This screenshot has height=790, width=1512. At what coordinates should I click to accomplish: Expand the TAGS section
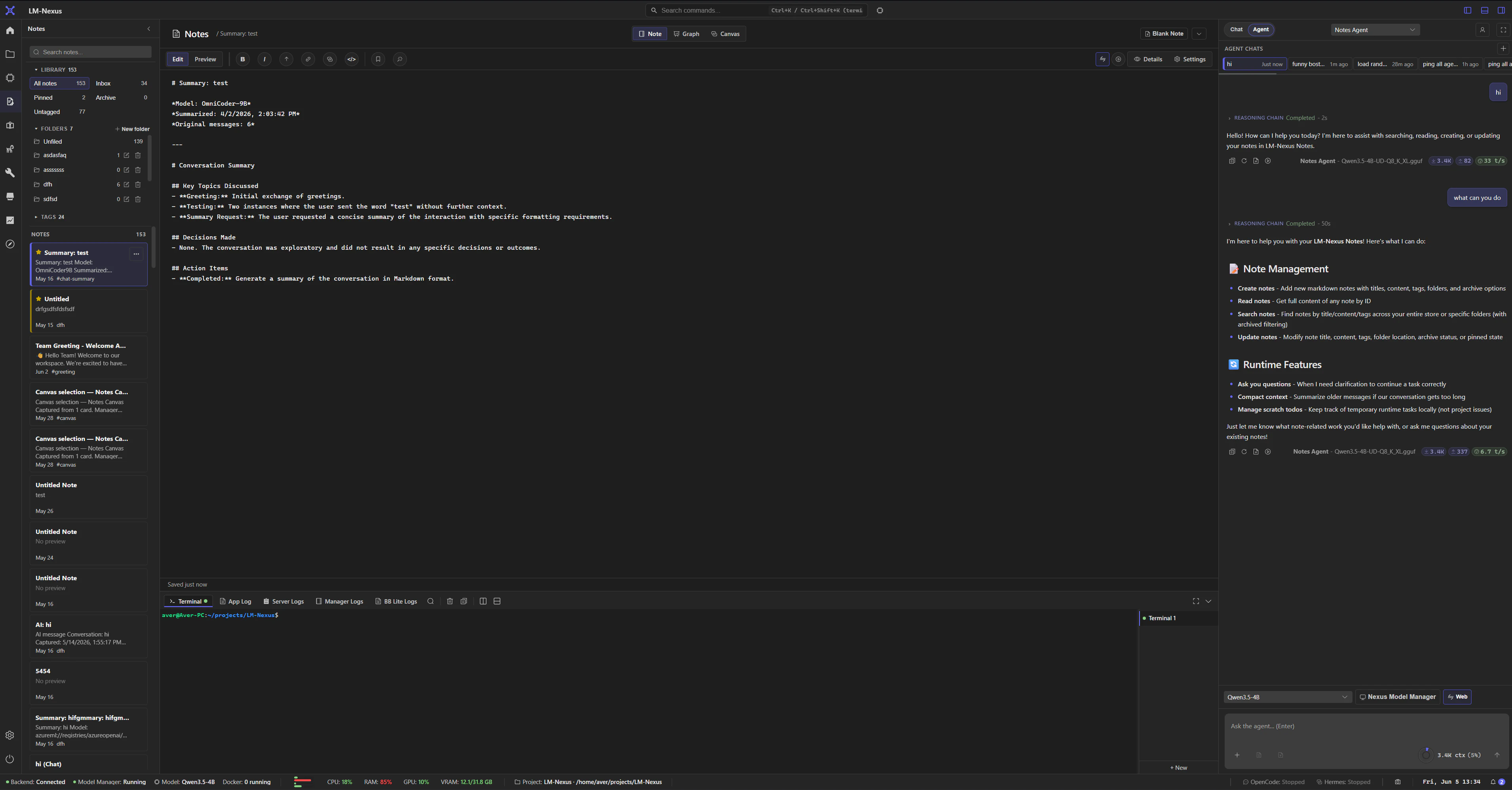[x=49, y=217]
